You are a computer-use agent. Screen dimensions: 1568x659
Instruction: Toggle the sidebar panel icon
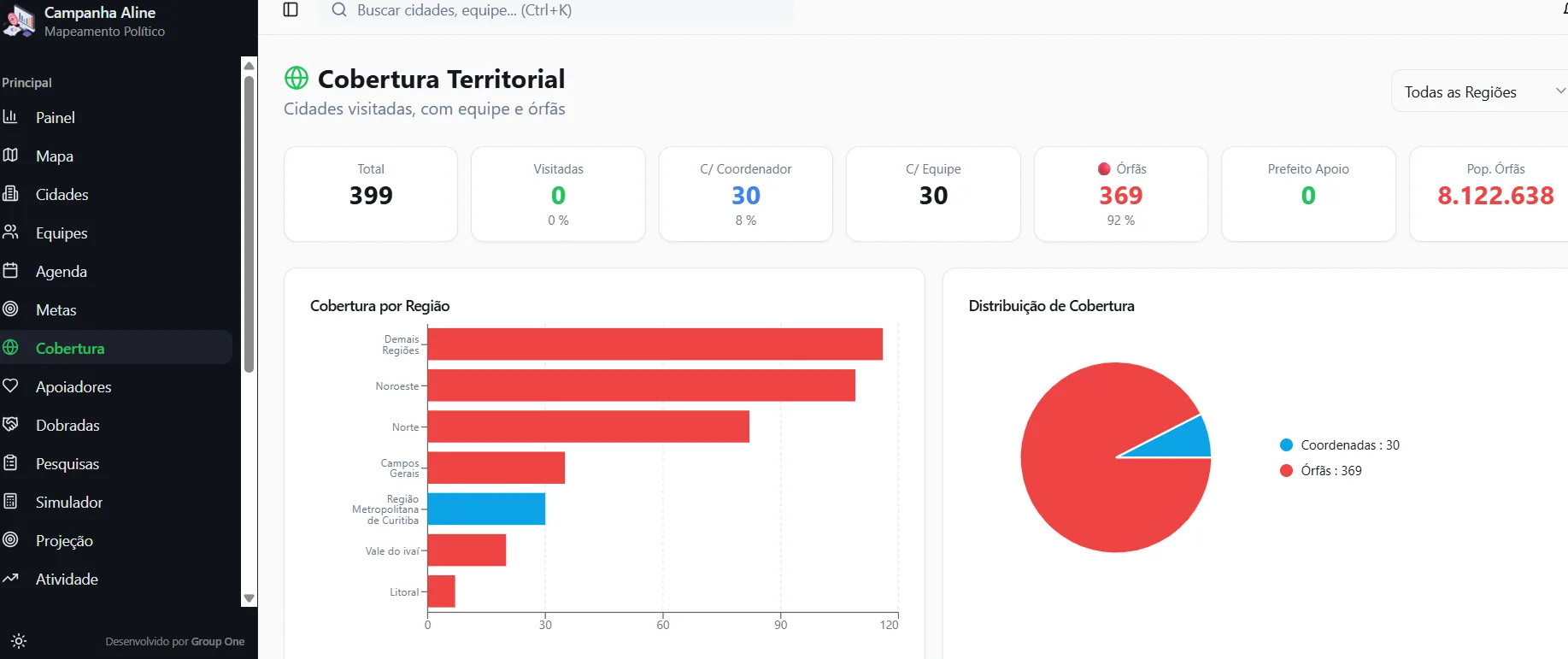291,10
